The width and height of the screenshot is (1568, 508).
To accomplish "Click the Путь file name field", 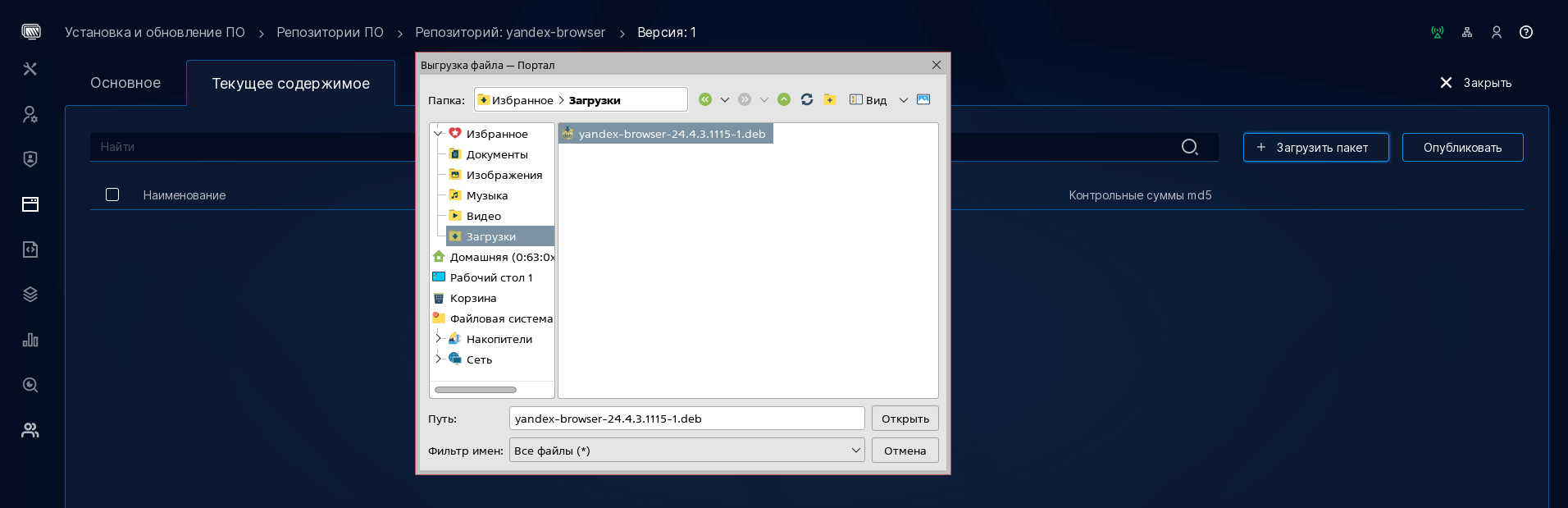I will tap(686, 419).
